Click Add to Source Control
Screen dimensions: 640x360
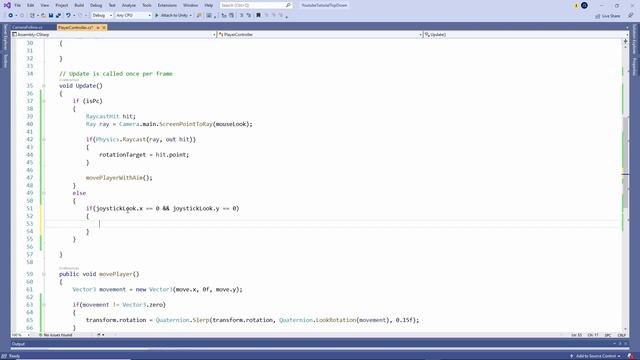[595, 356]
